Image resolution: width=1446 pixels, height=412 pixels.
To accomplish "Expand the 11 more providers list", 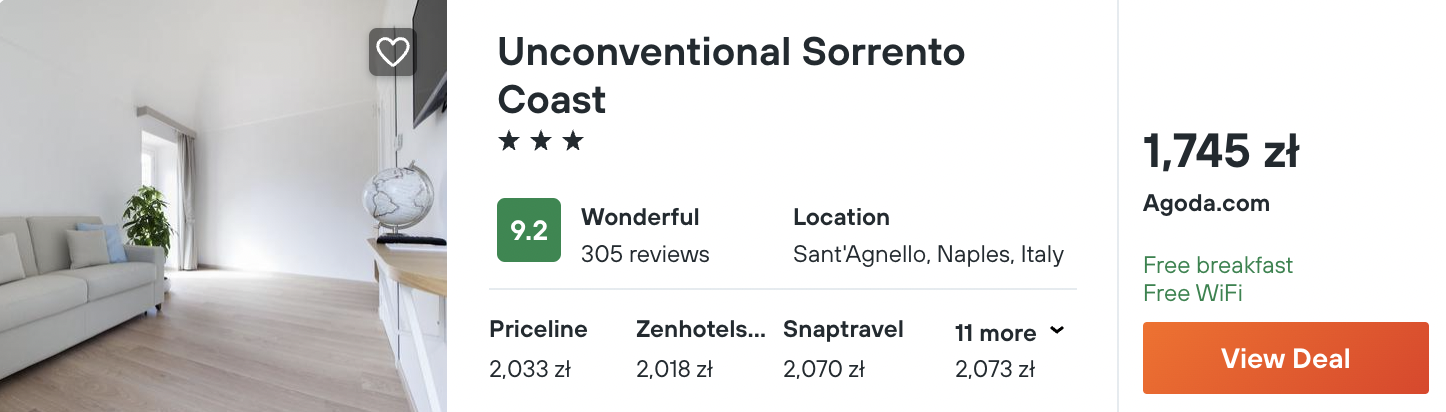I will (x=996, y=333).
